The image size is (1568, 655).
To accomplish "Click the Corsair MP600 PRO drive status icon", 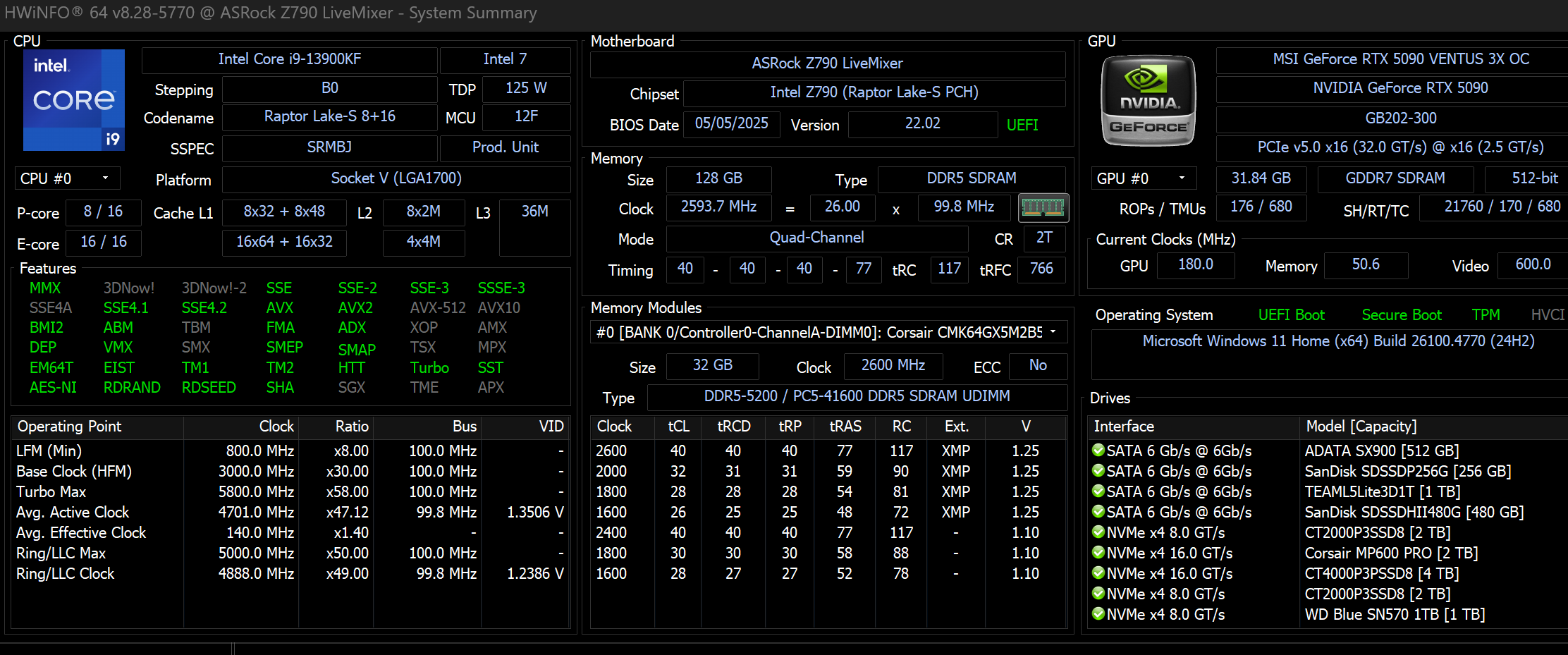I will coord(1098,552).
